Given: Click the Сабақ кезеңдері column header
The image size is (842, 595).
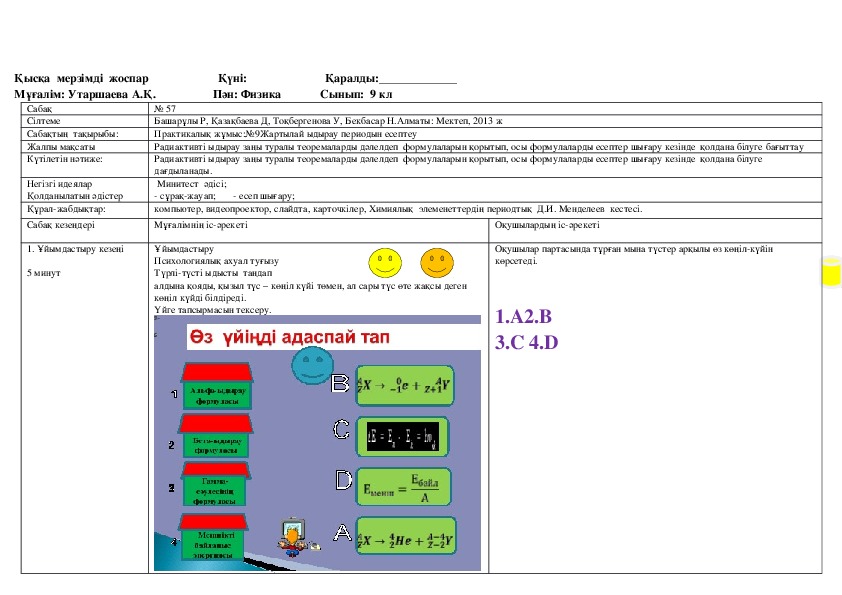Looking at the screenshot, I should 61,224.
